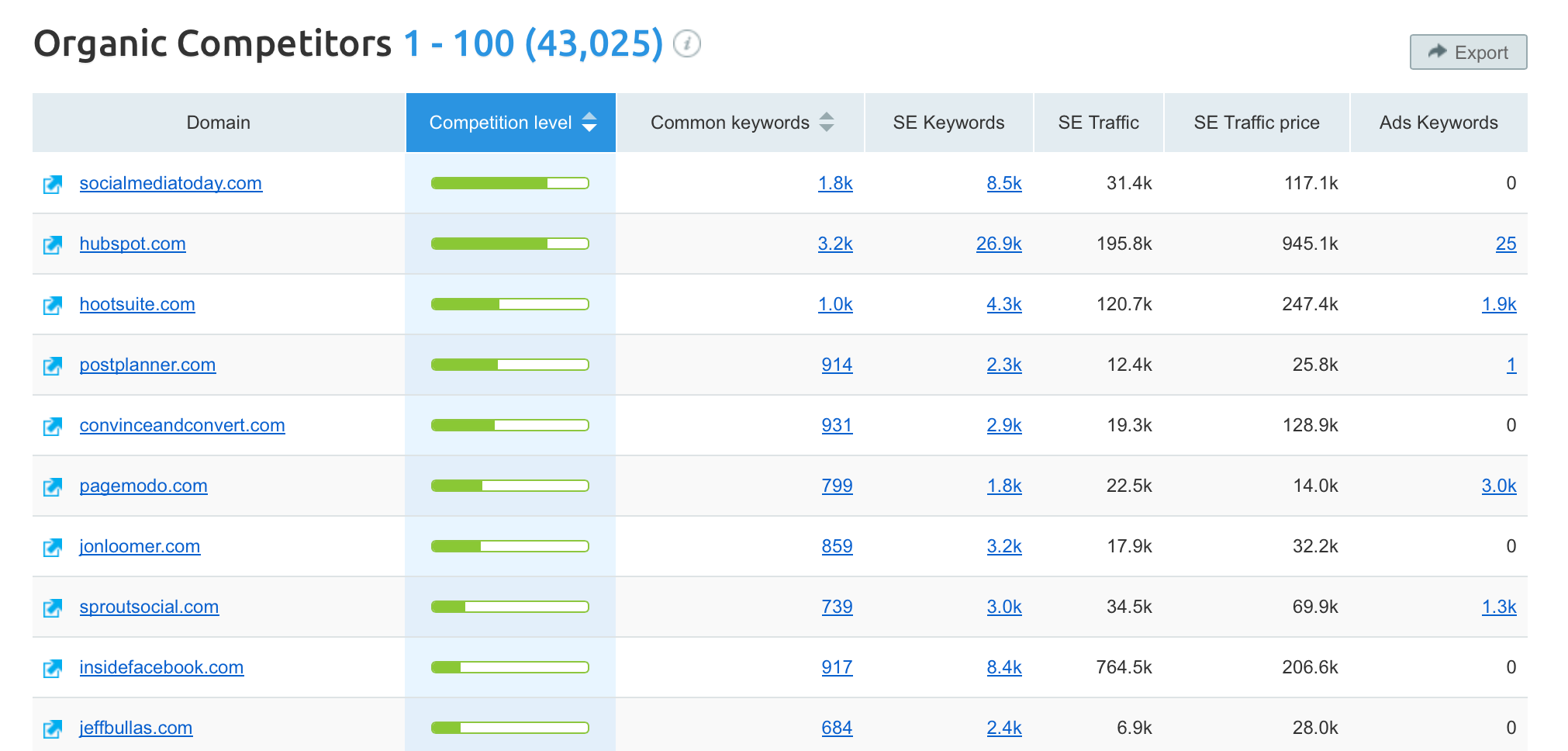Open 1 ads keyword for postplanner.com
Viewport: 1568px width, 751px height.
(x=1511, y=365)
